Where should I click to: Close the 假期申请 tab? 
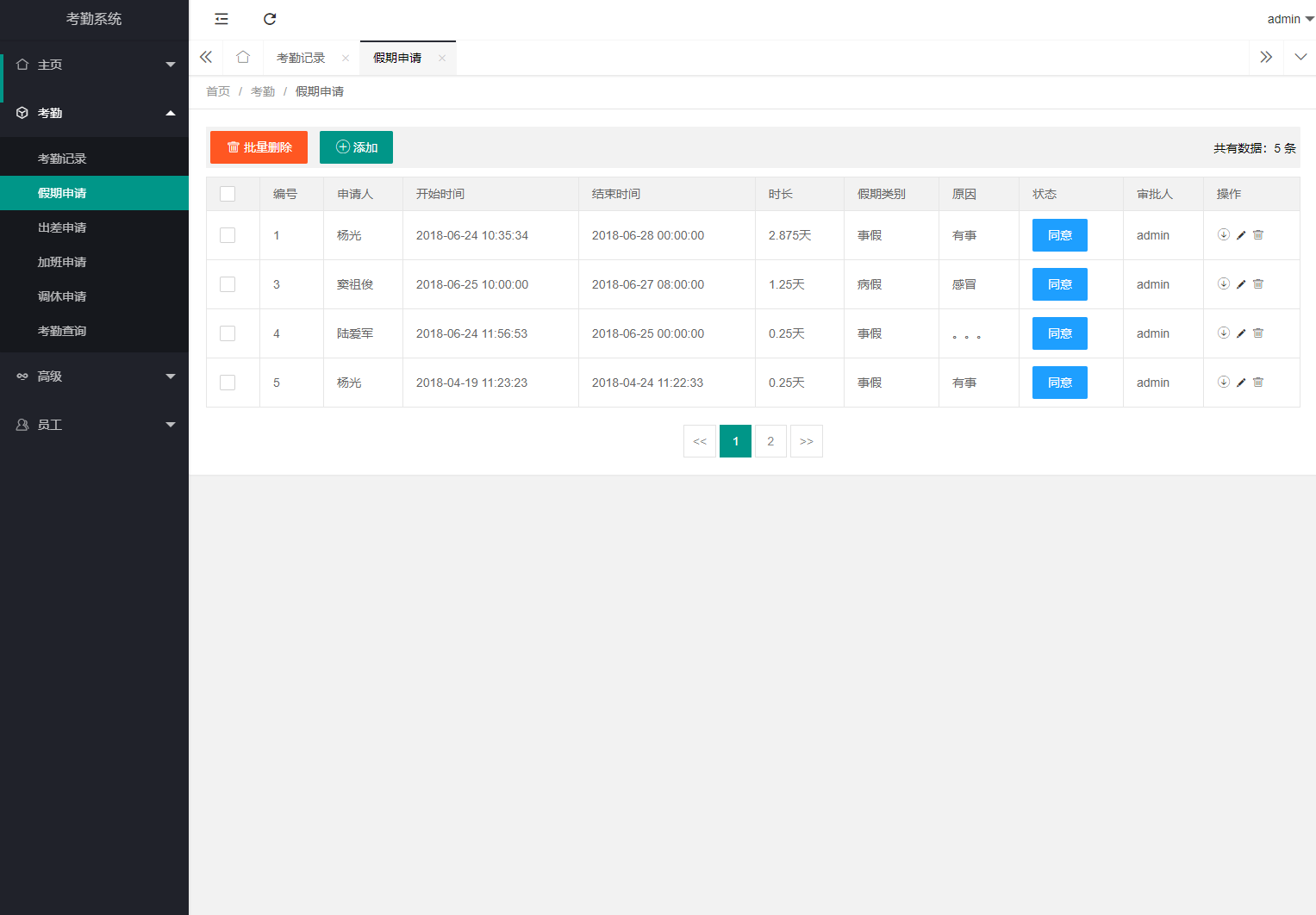pos(442,59)
